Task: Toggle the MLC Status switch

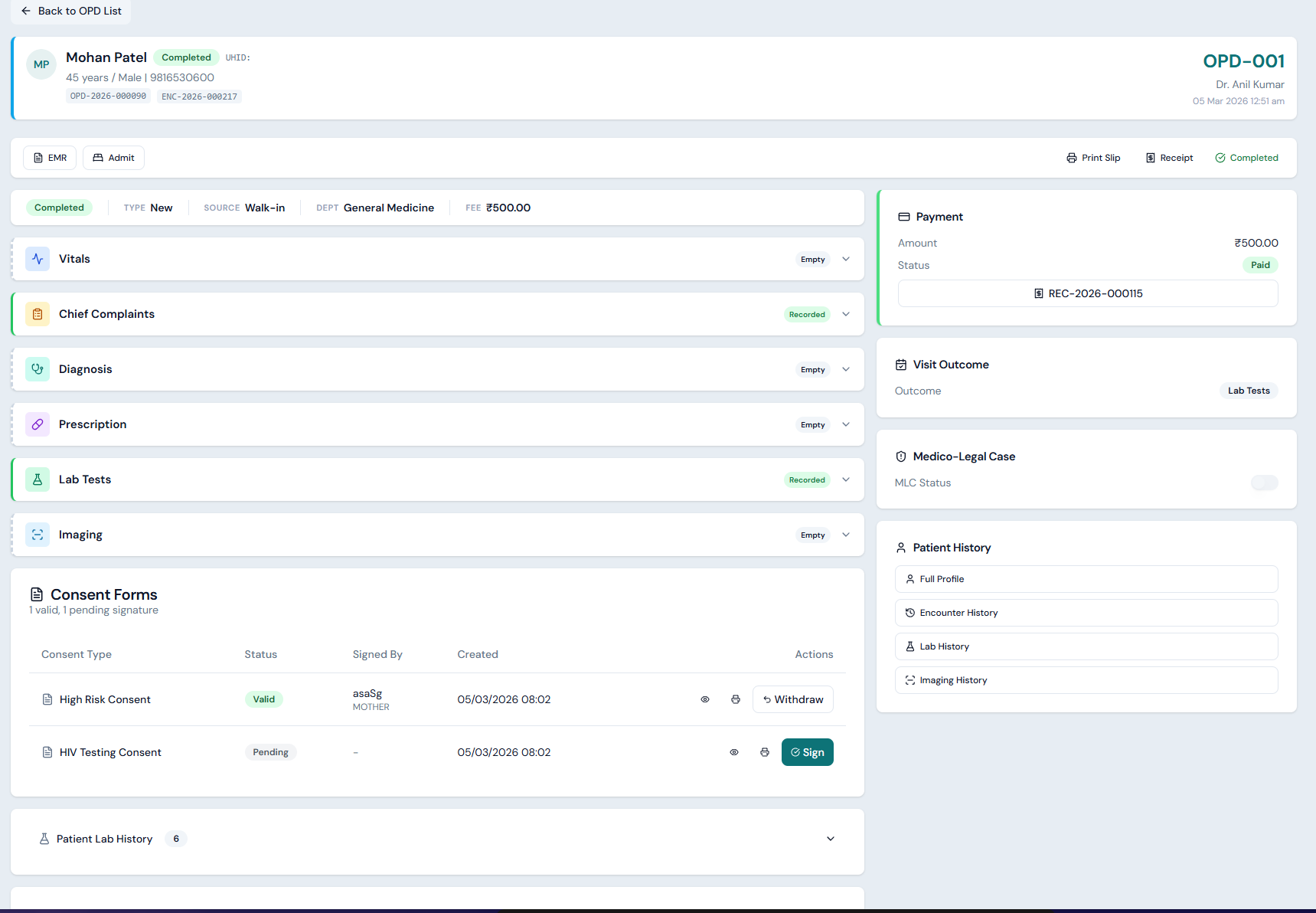Action: point(1264,483)
